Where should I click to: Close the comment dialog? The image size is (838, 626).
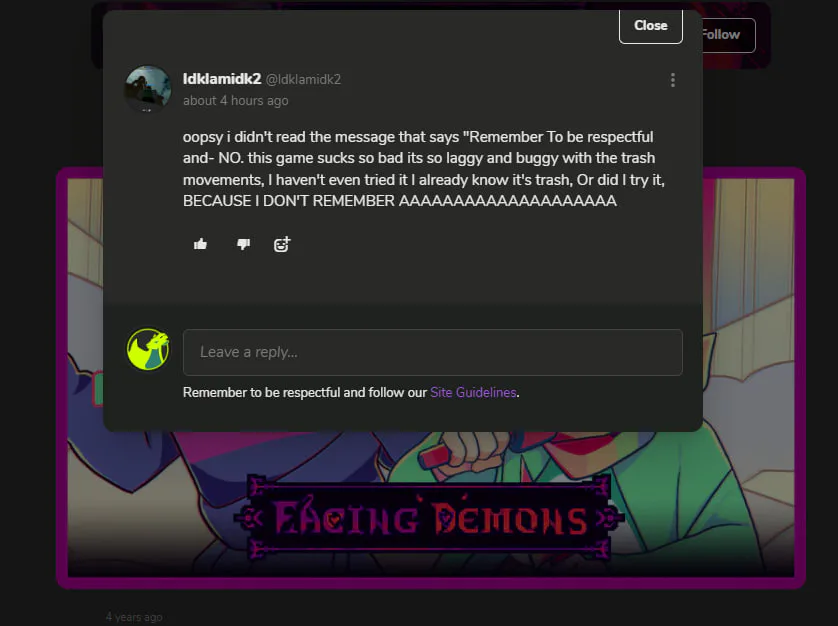(650, 26)
